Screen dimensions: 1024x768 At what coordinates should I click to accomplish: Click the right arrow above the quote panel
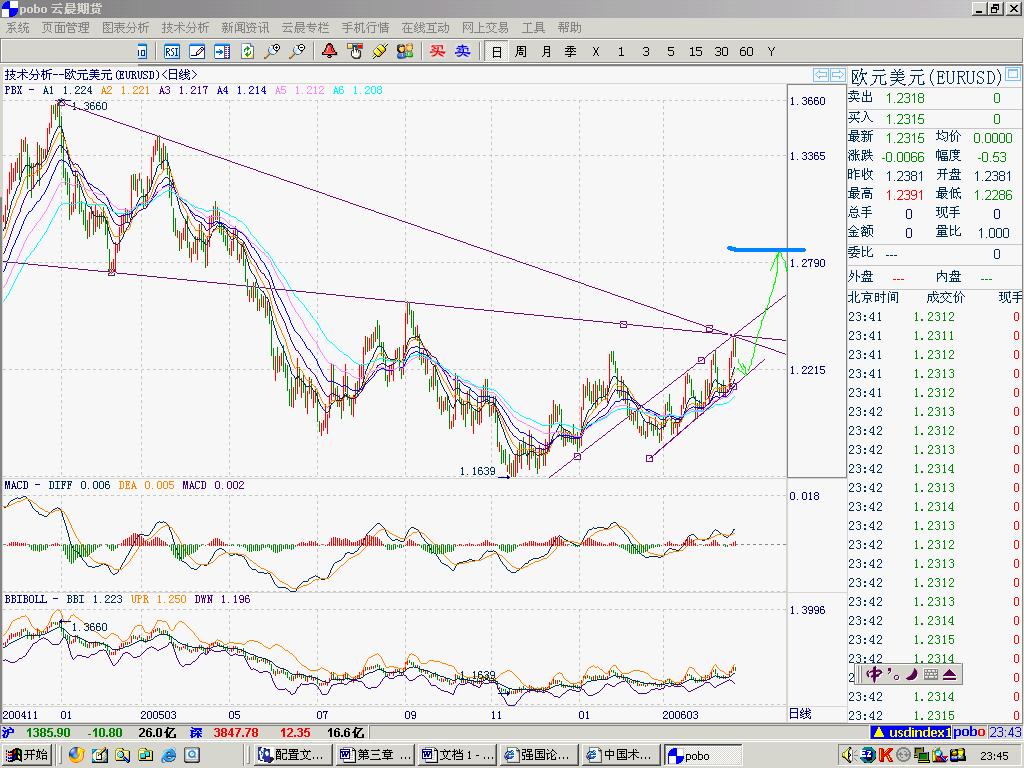pyautogui.click(x=837, y=75)
